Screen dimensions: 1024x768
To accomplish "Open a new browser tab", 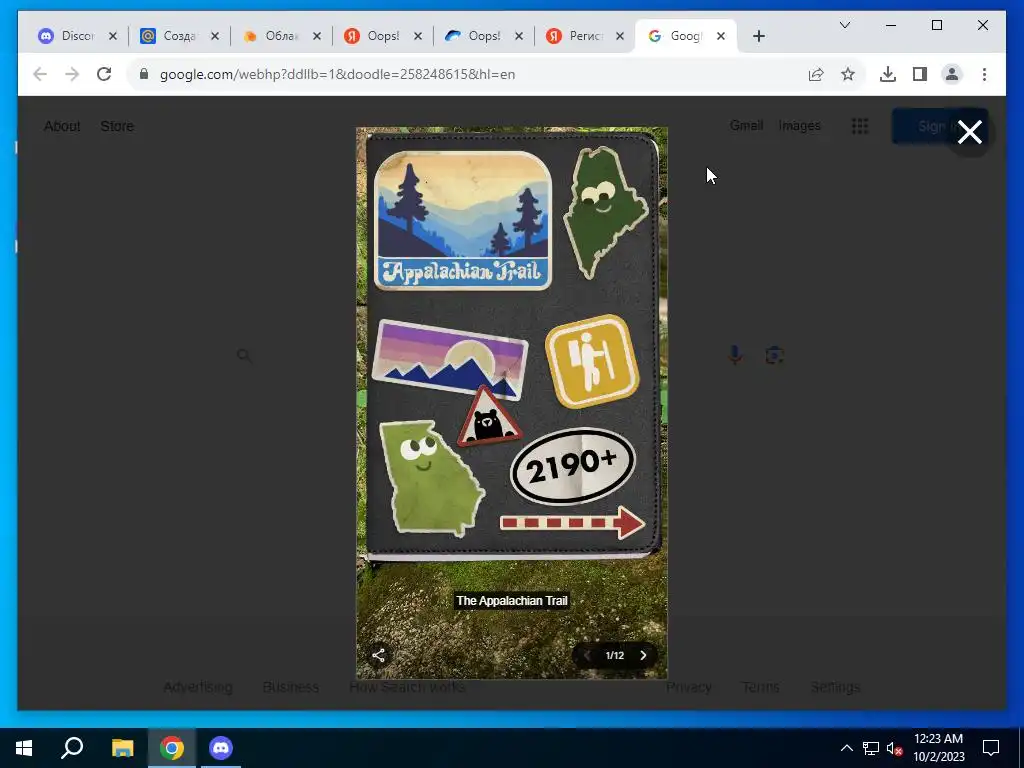I will (x=758, y=36).
